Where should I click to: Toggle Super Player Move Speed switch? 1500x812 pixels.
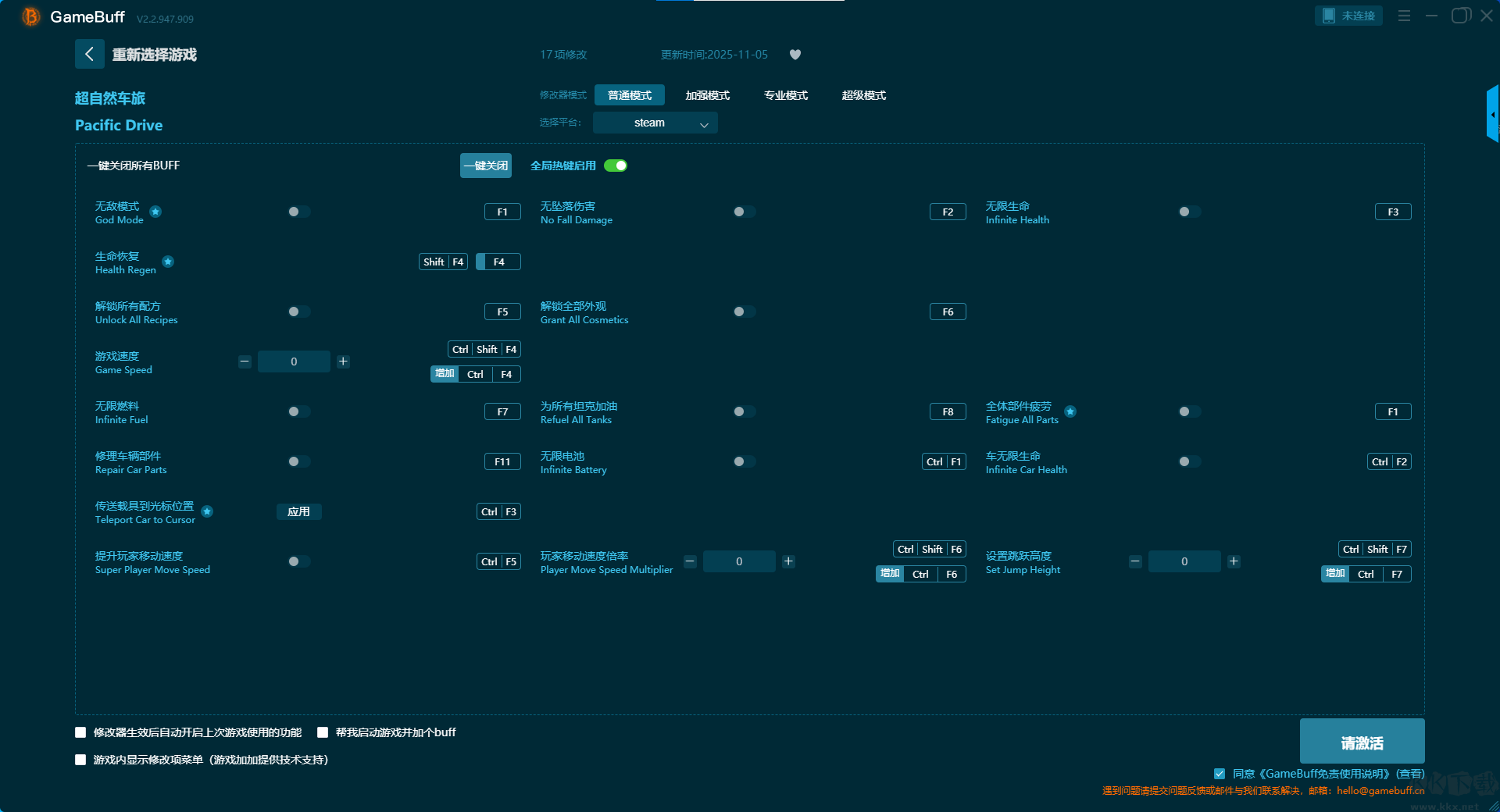(299, 561)
